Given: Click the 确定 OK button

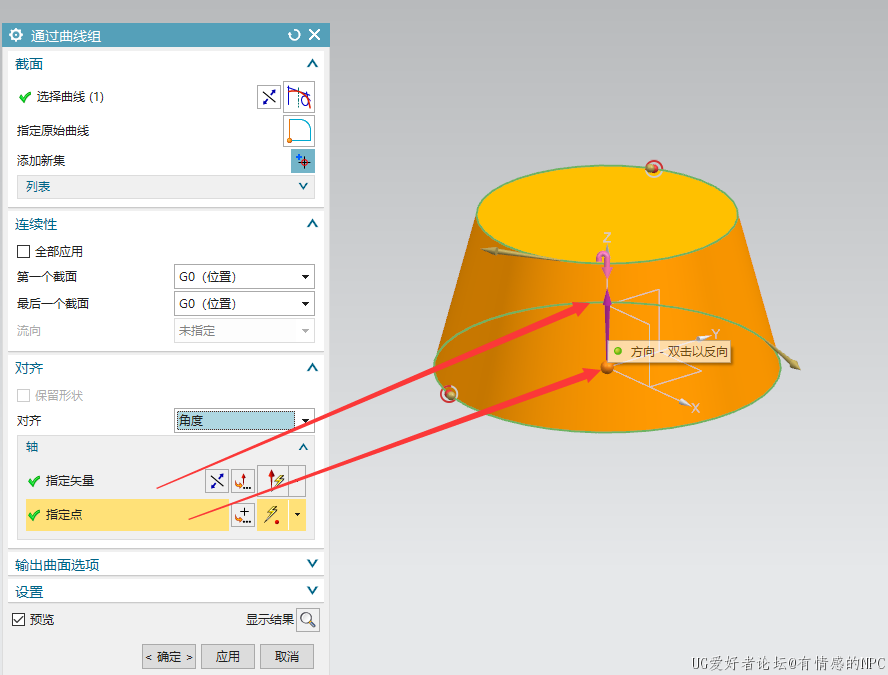Looking at the screenshot, I should (x=169, y=657).
